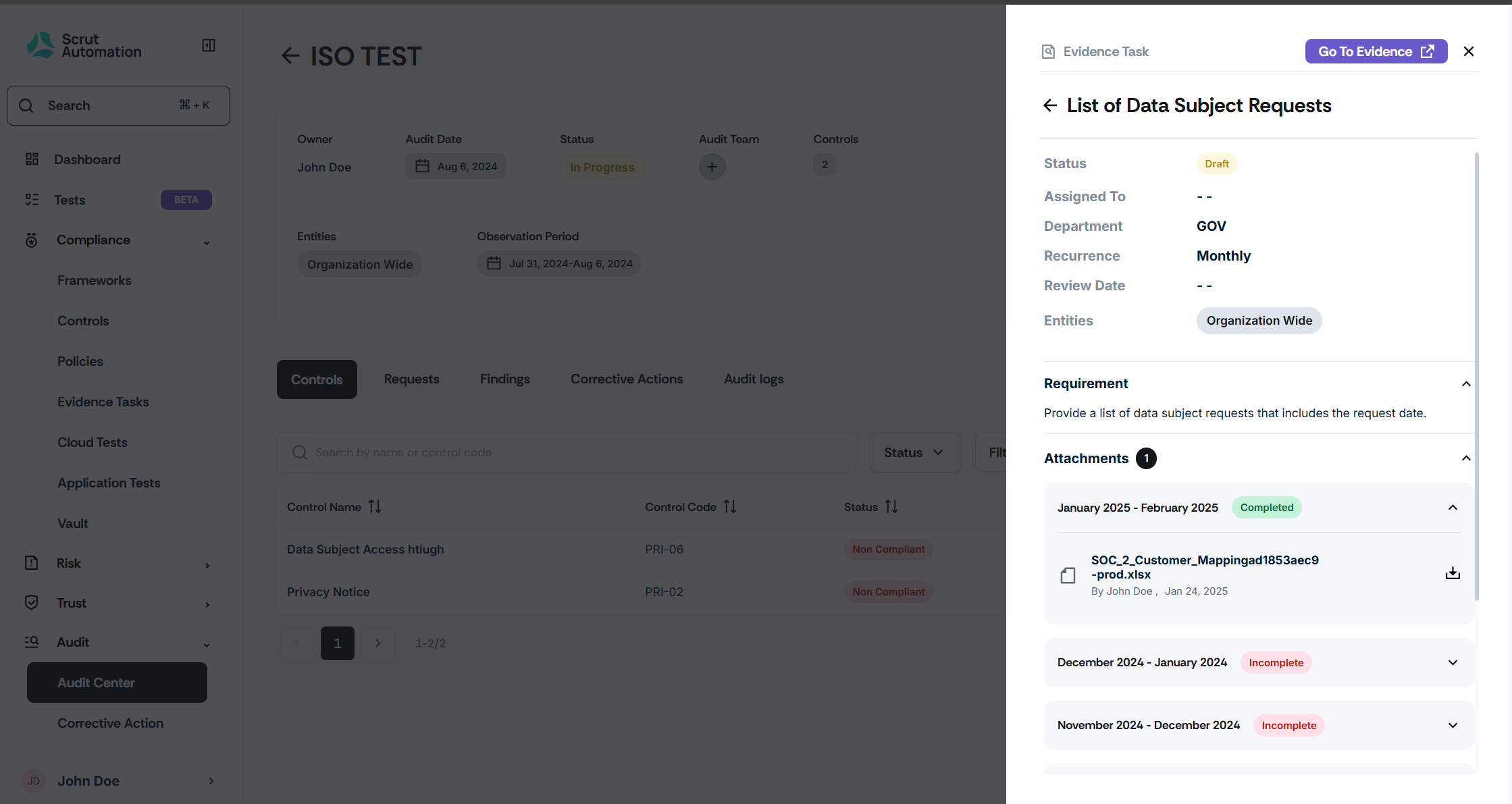Collapse the January 2025 - February 2025 period
Viewport: 1512px width, 804px height.
pyautogui.click(x=1453, y=508)
